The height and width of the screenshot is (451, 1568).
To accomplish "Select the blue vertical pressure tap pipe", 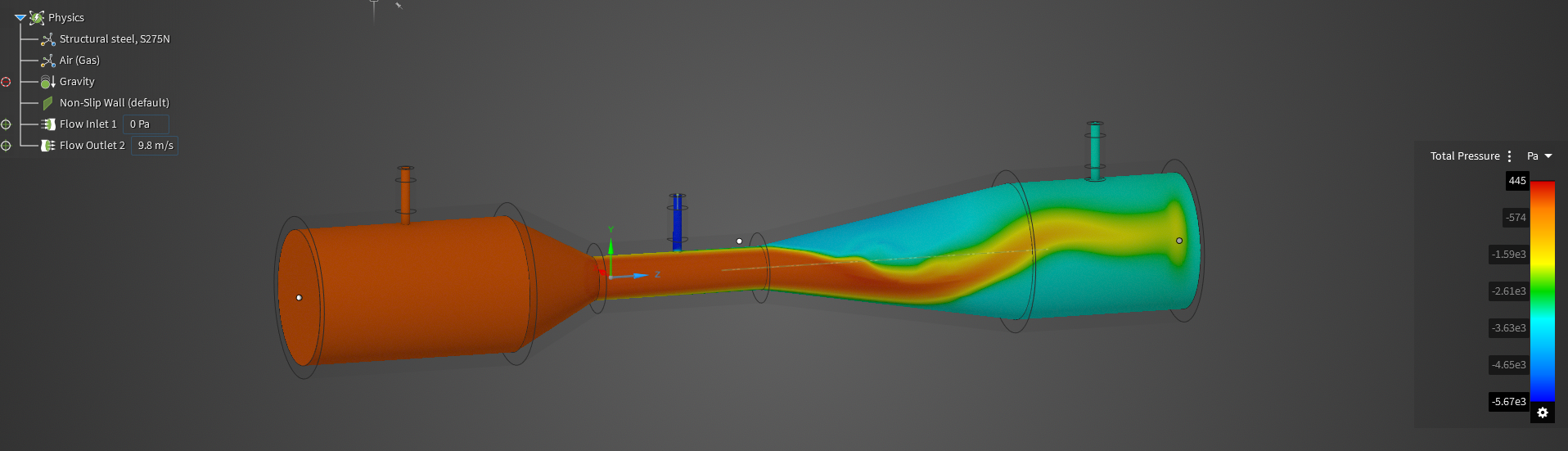I will click(677, 222).
